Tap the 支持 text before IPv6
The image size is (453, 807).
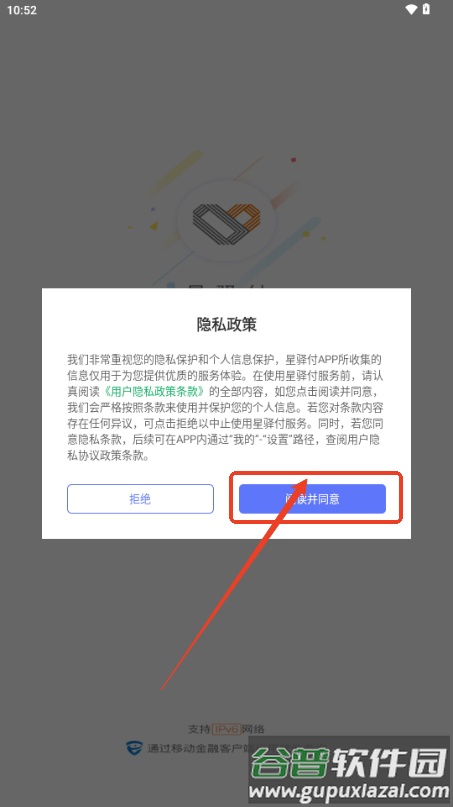coord(199,729)
